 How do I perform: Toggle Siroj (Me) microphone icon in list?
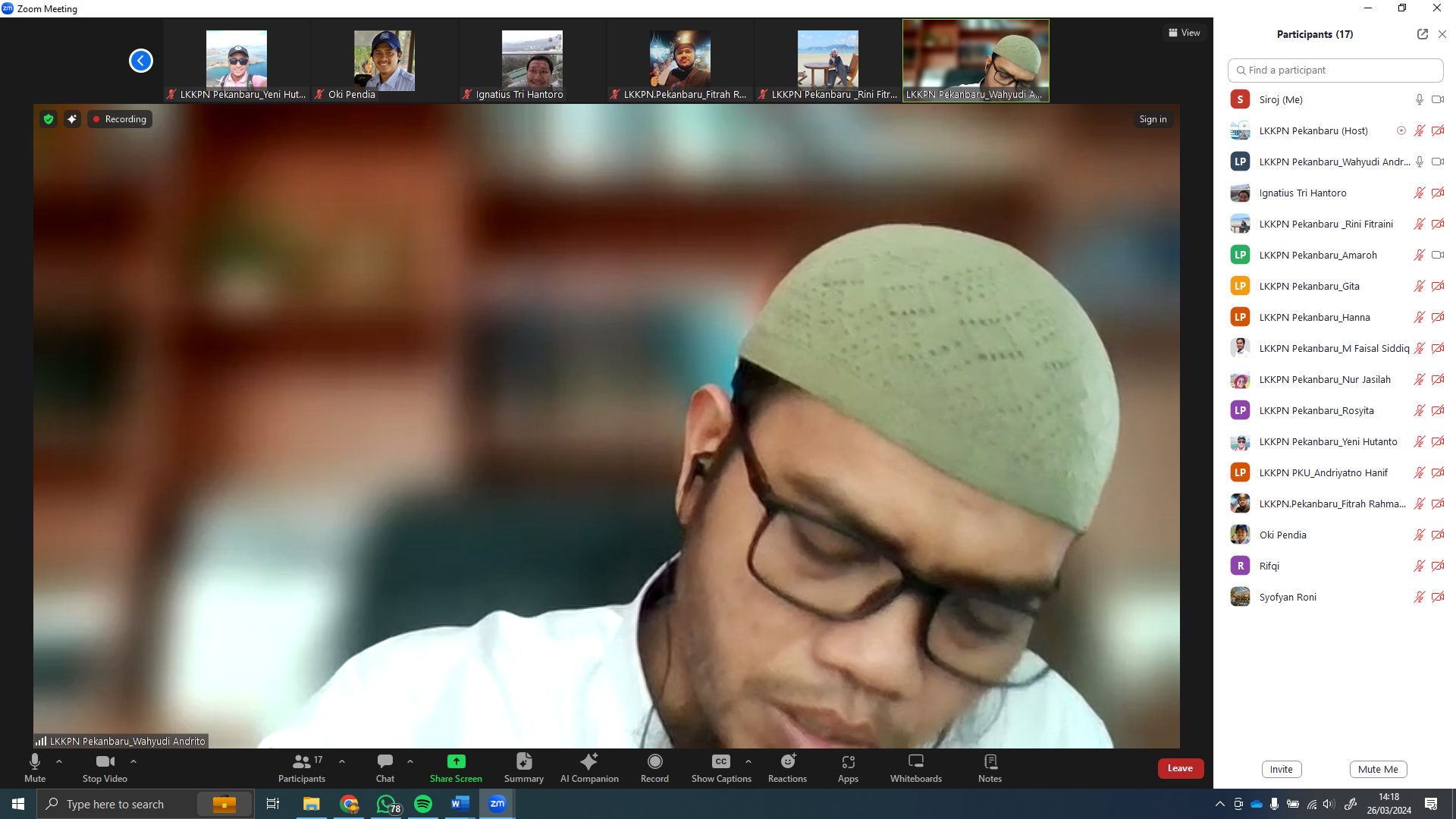pyautogui.click(x=1420, y=99)
